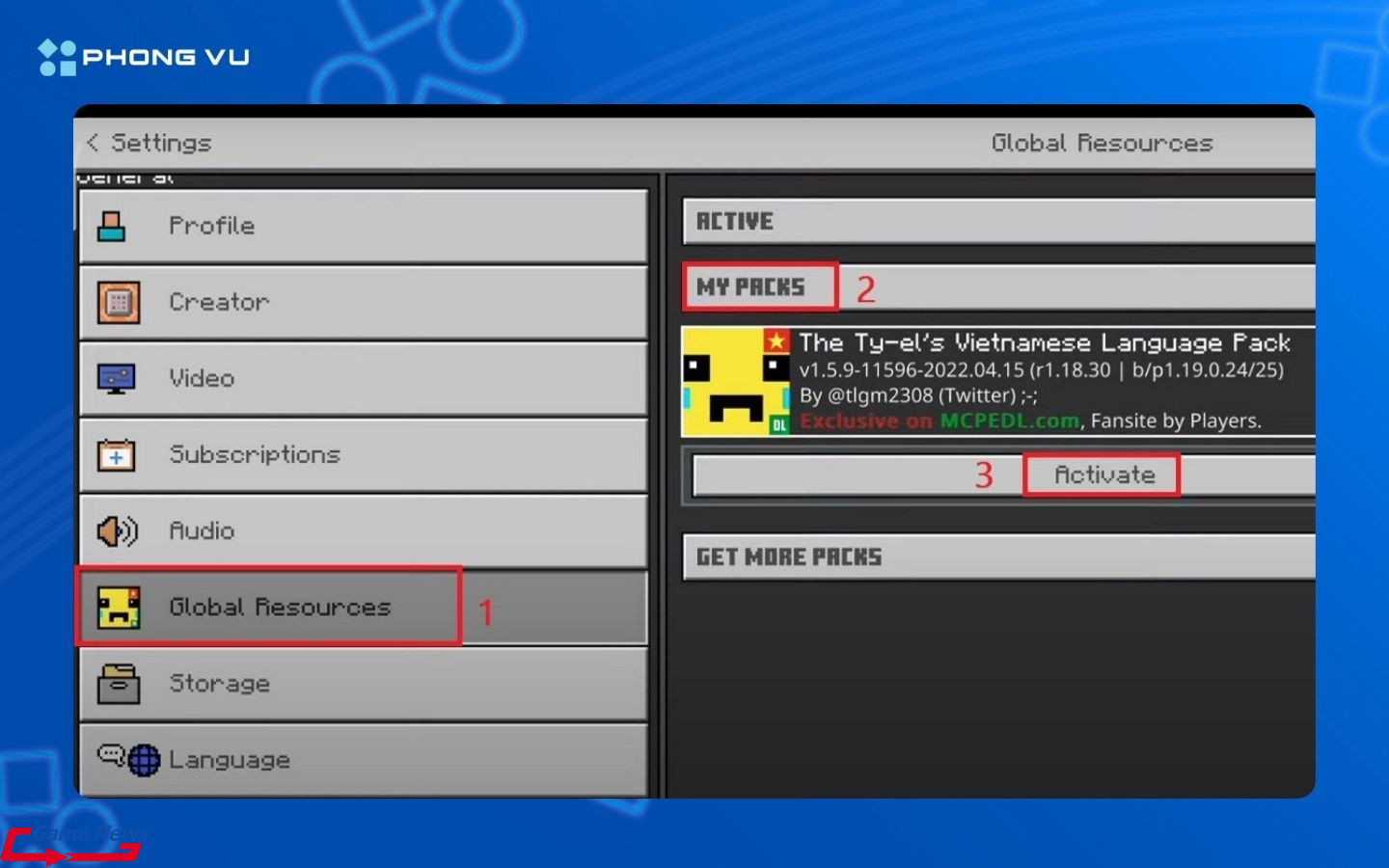Open the Profile settings tab
Image resolution: width=1389 pixels, height=868 pixels.
[x=363, y=227]
